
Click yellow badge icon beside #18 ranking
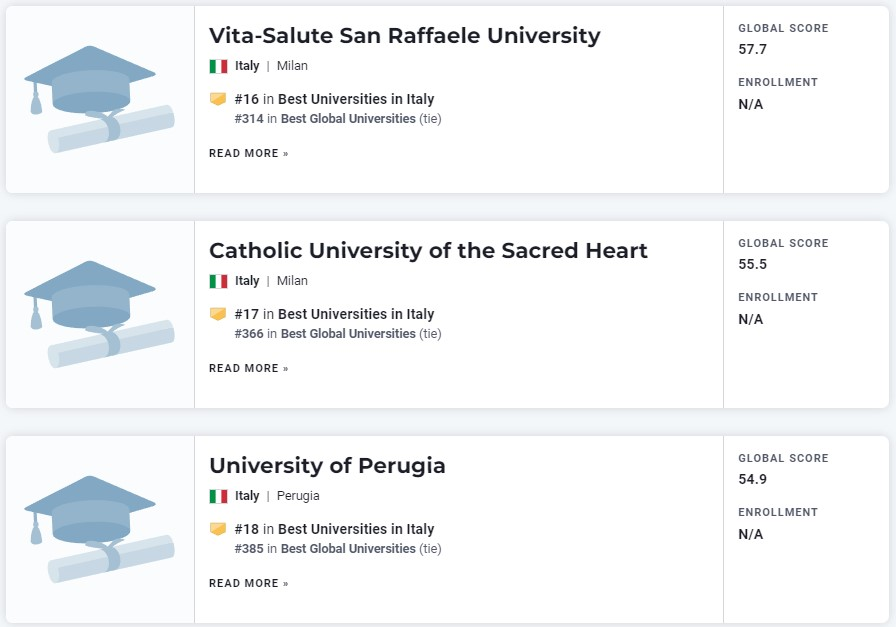tap(218, 529)
